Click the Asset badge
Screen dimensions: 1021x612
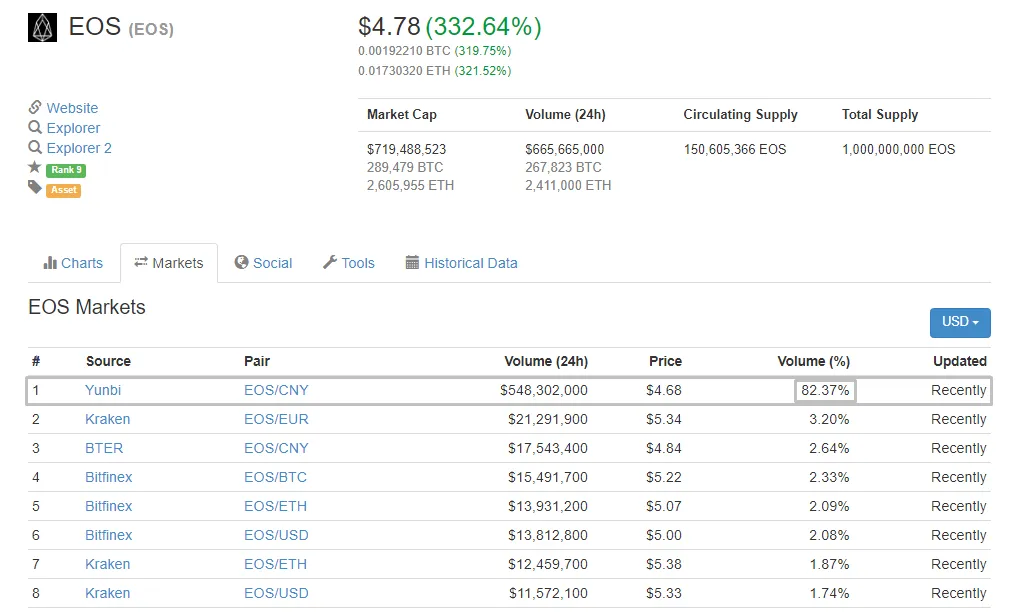tap(63, 190)
